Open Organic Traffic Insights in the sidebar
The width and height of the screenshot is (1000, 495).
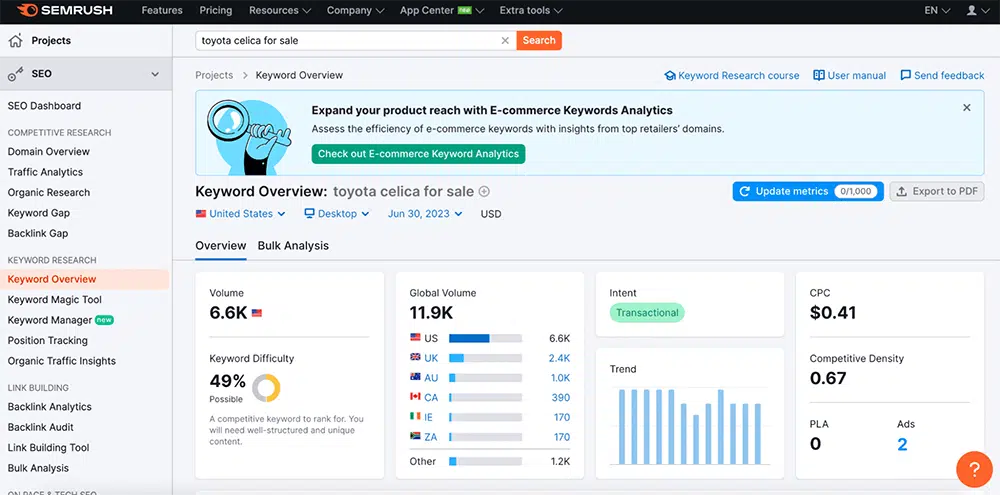pos(62,361)
